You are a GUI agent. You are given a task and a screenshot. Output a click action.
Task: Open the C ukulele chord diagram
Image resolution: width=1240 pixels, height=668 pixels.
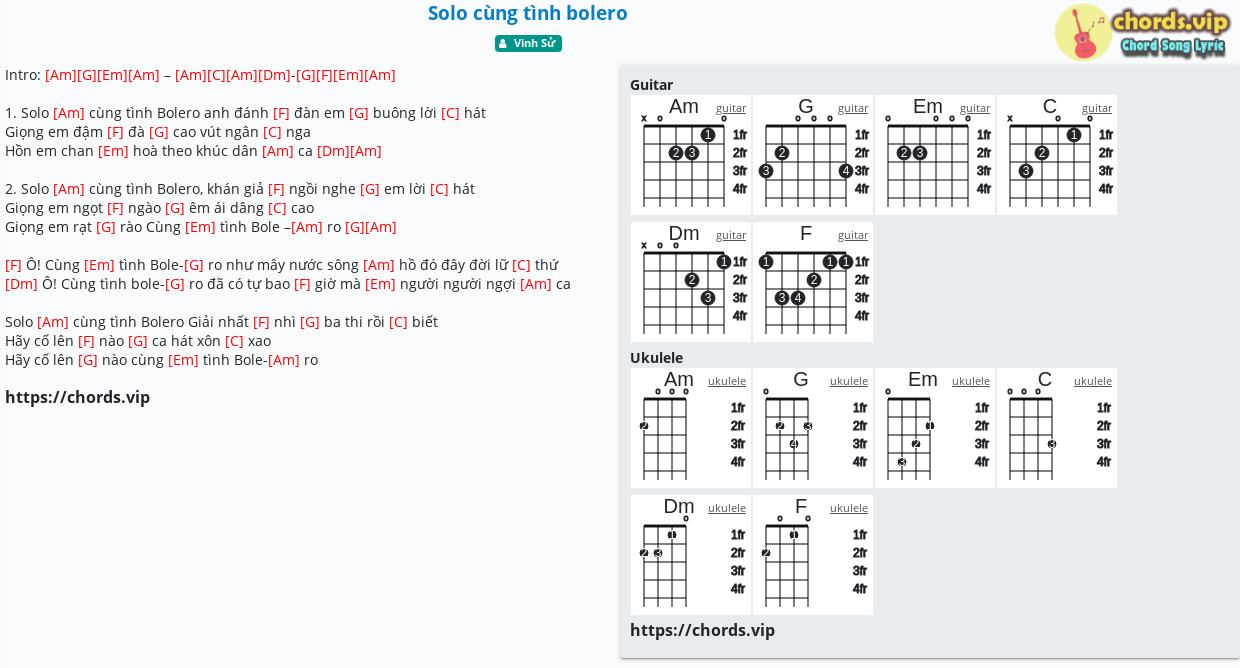click(1057, 428)
